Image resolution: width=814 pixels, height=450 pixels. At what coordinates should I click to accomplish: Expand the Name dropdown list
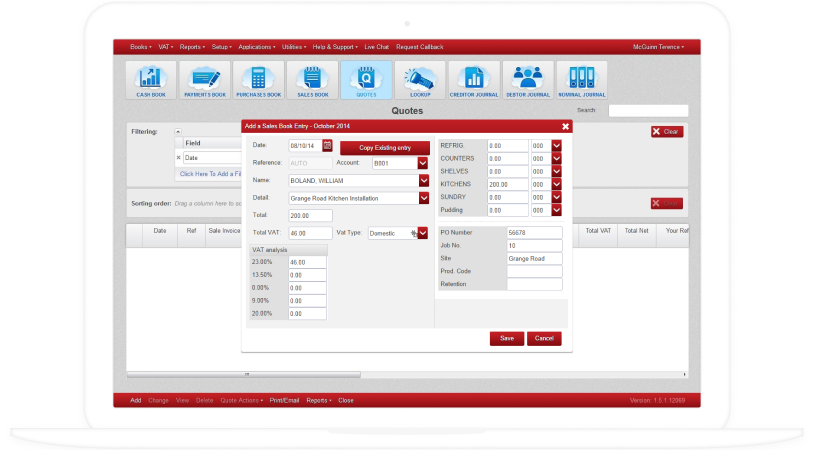(424, 181)
